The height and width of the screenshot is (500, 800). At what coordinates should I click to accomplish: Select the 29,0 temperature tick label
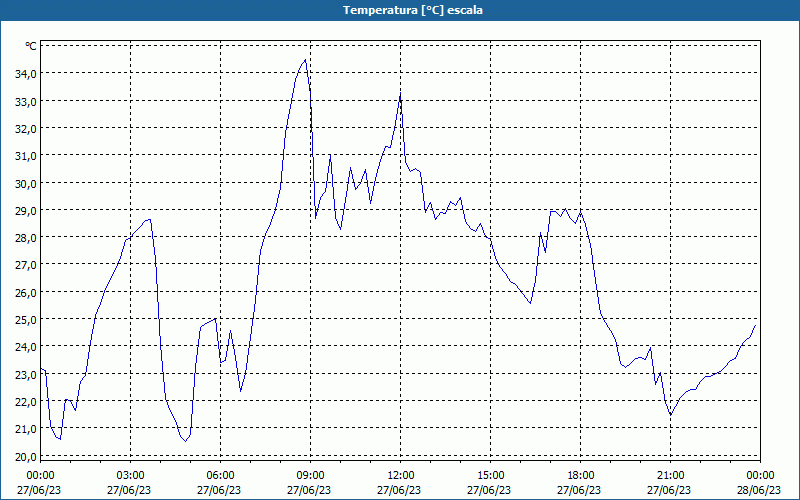click(26, 210)
